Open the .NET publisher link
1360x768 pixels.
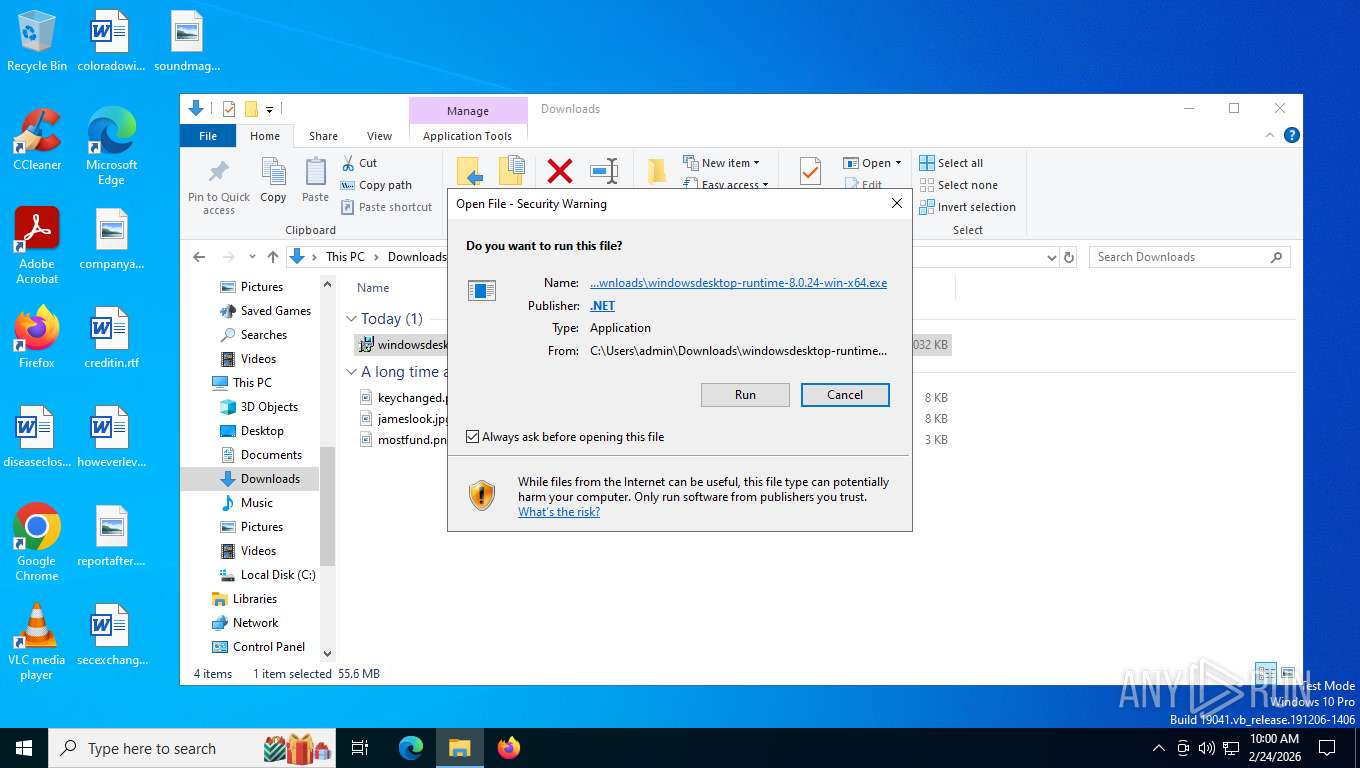click(x=602, y=306)
